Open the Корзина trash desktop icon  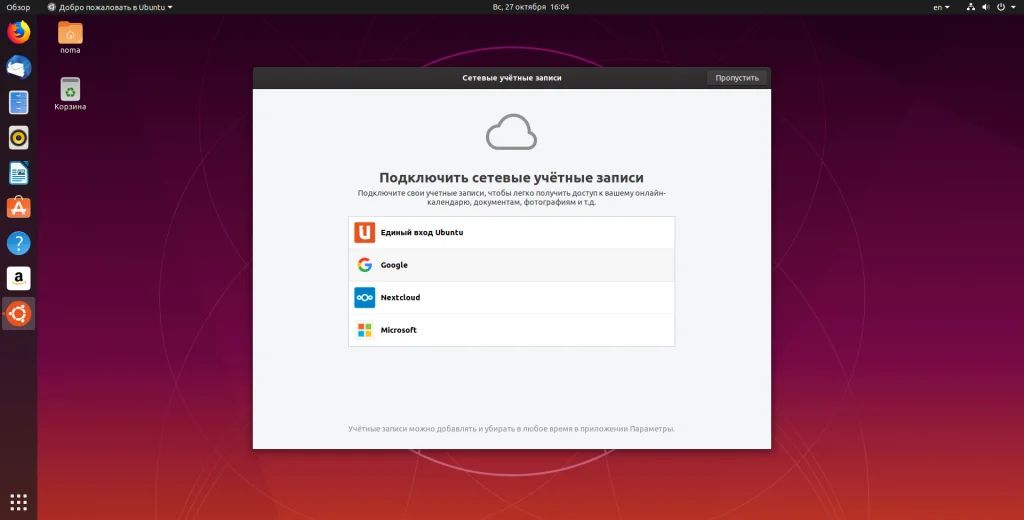70,94
